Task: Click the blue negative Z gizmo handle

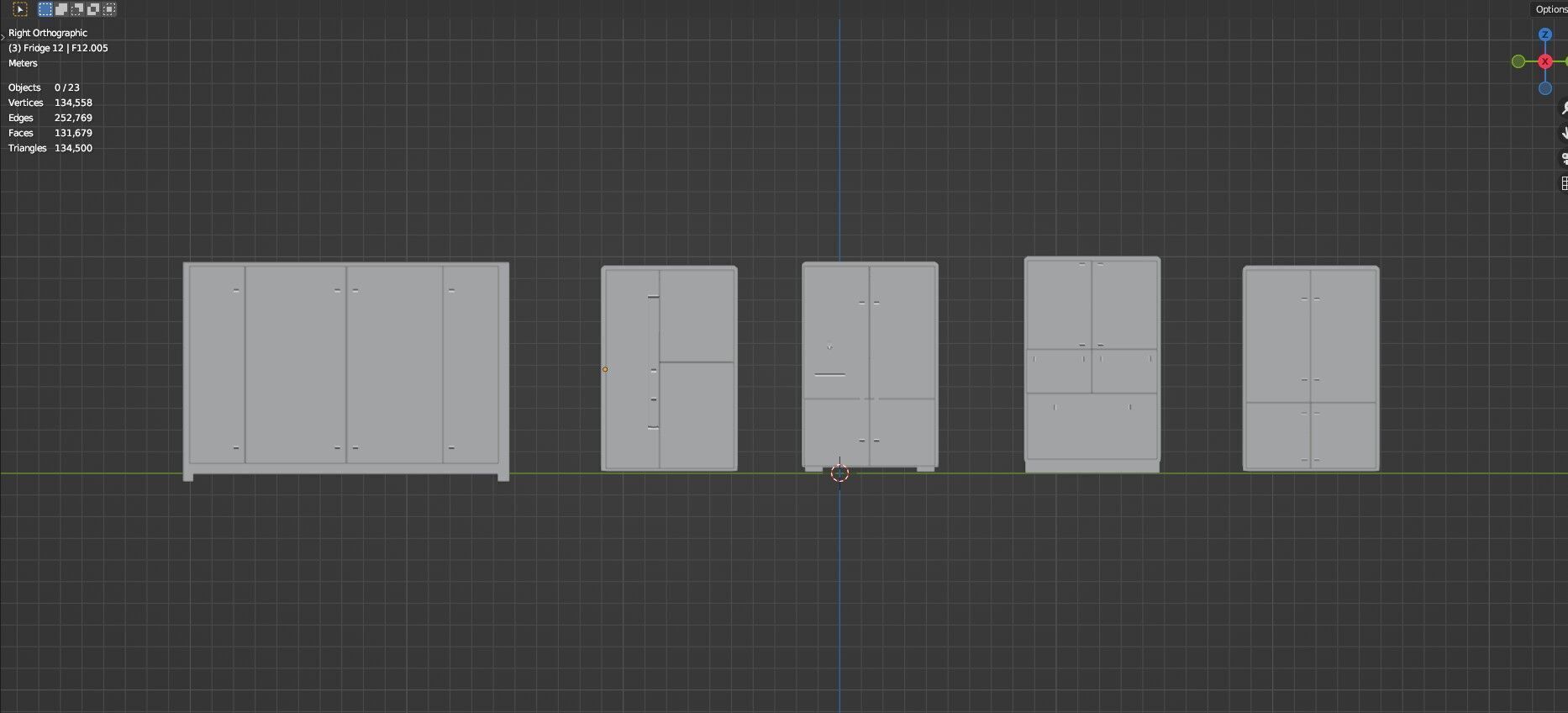Action: coord(1545,88)
